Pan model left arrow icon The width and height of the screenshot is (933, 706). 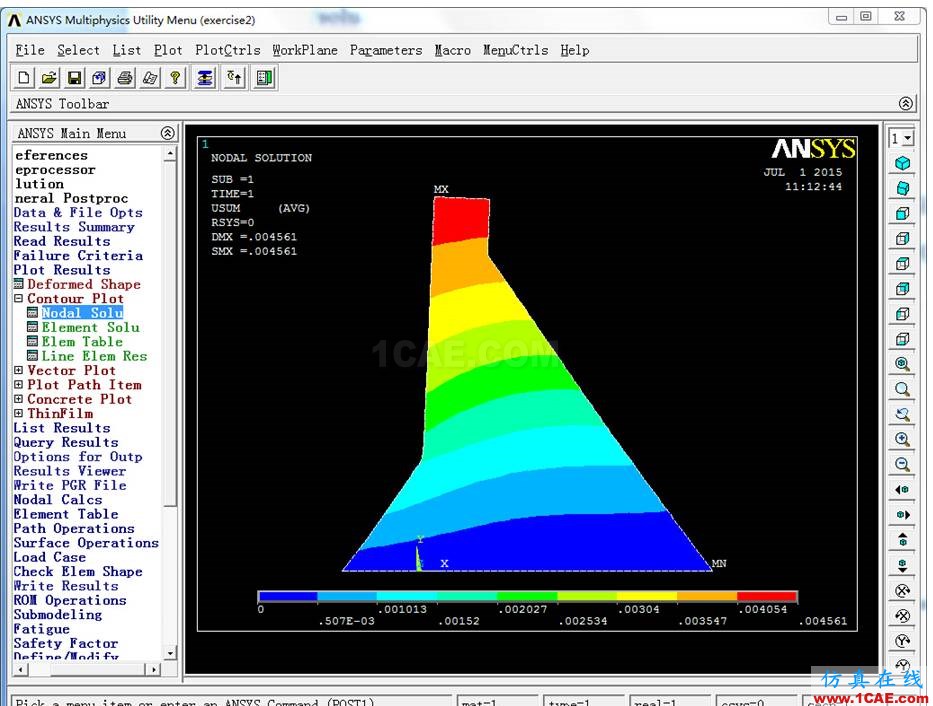[903, 490]
